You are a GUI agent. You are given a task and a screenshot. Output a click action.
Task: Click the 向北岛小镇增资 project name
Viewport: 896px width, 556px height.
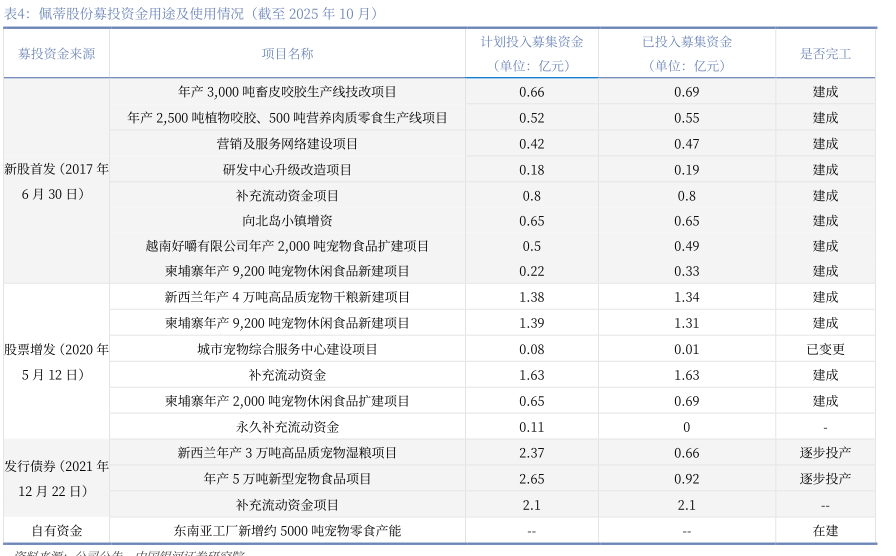(287, 221)
